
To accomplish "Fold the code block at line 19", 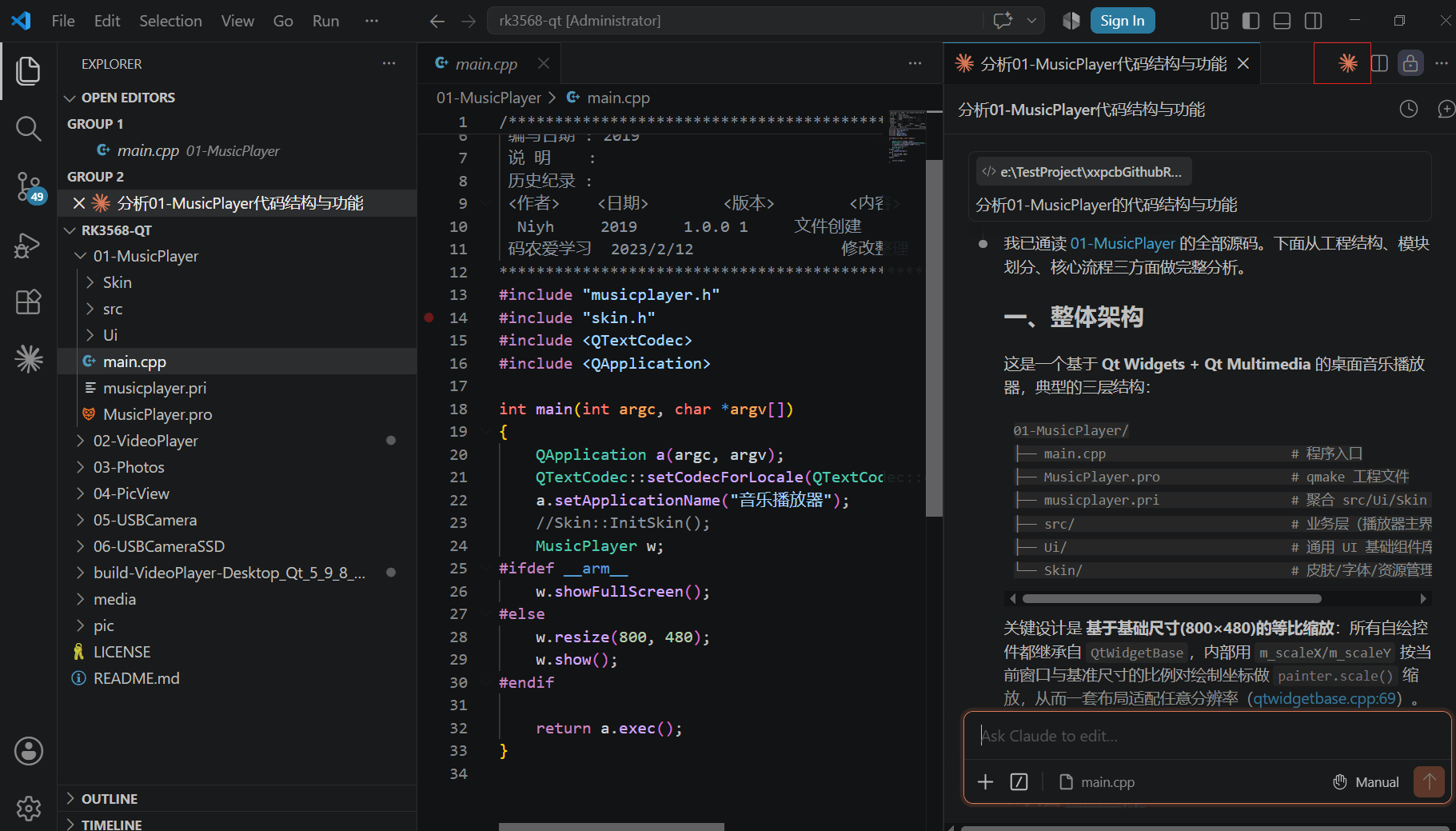I will point(485,432).
